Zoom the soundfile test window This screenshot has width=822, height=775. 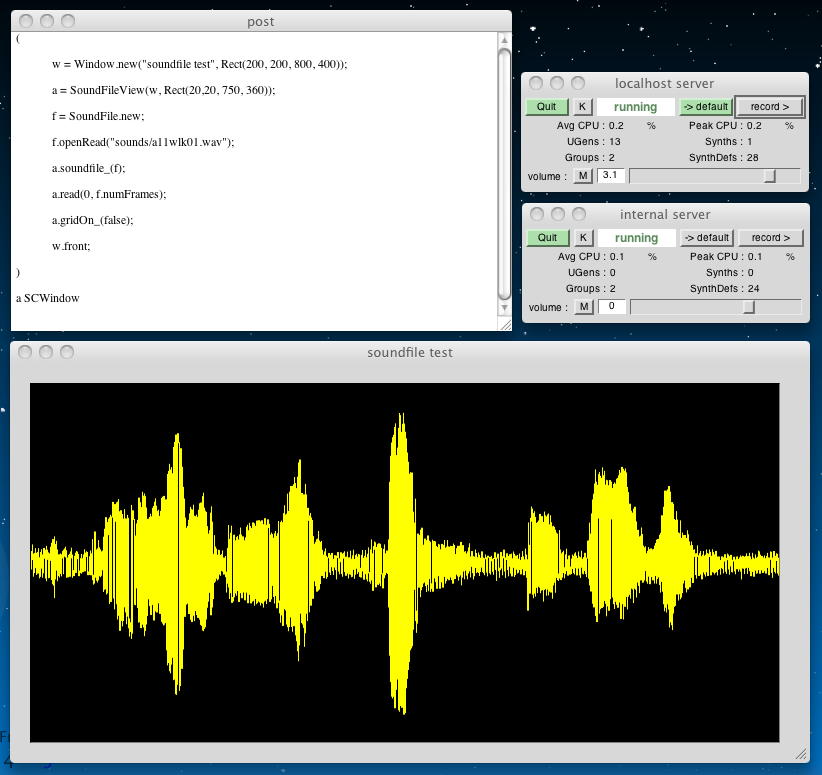(x=67, y=352)
